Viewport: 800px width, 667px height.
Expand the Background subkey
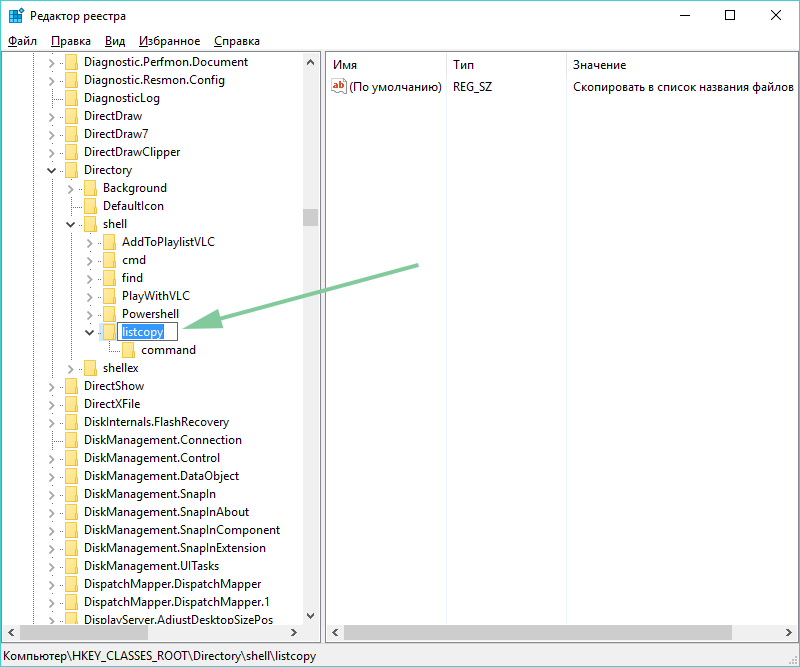click(x=70, y=189)
